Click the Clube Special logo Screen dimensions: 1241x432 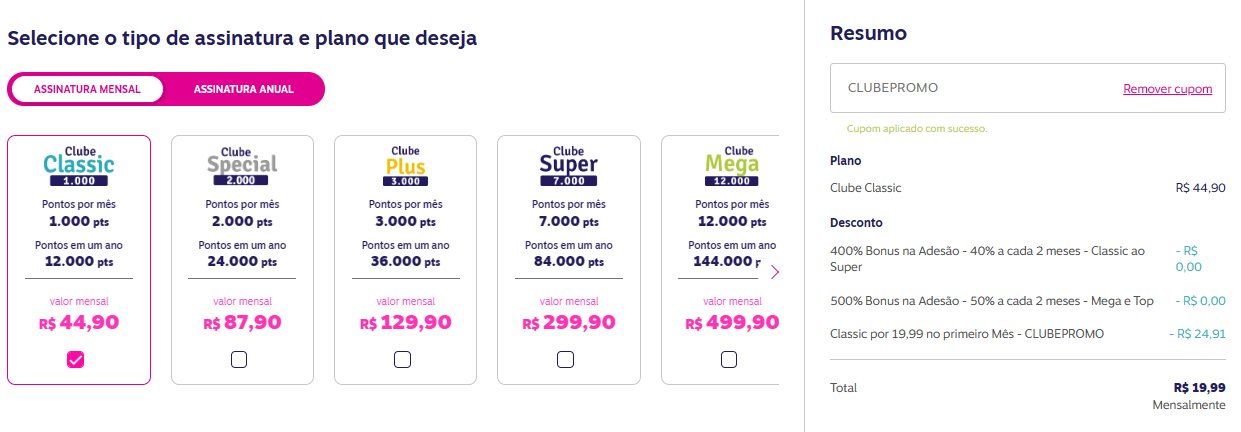(x=242, y=166)
